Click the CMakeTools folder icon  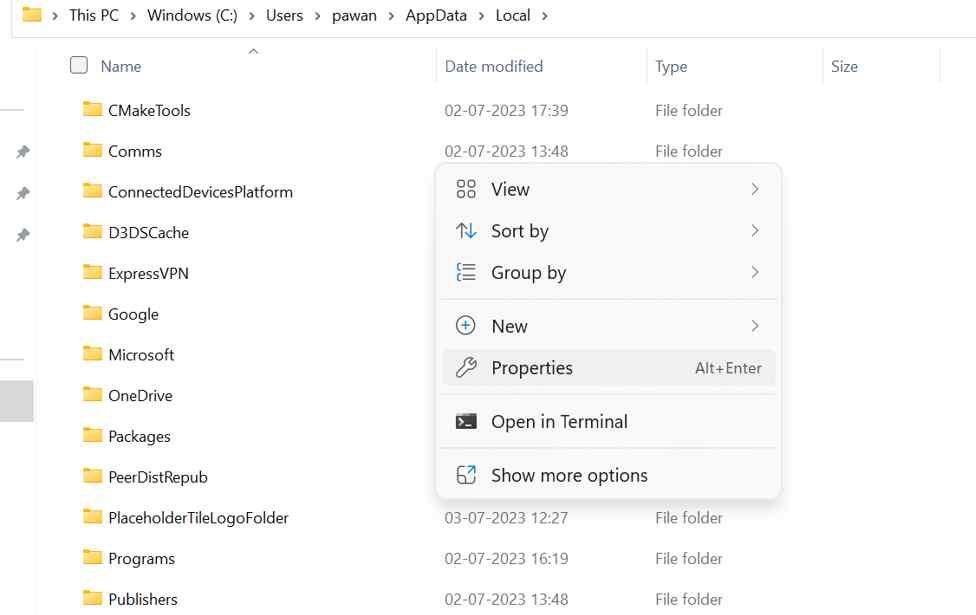pos(93,110)
